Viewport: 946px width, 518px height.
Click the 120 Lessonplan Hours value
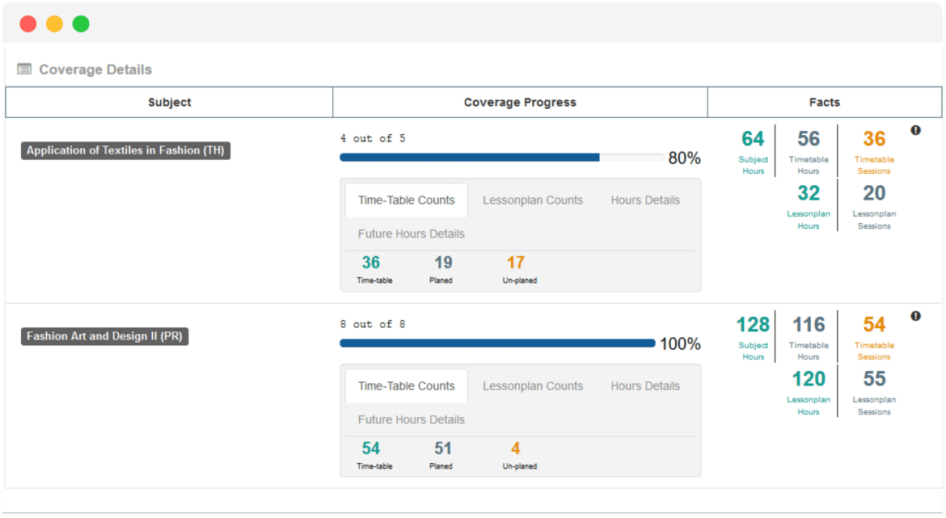(808, 379)
